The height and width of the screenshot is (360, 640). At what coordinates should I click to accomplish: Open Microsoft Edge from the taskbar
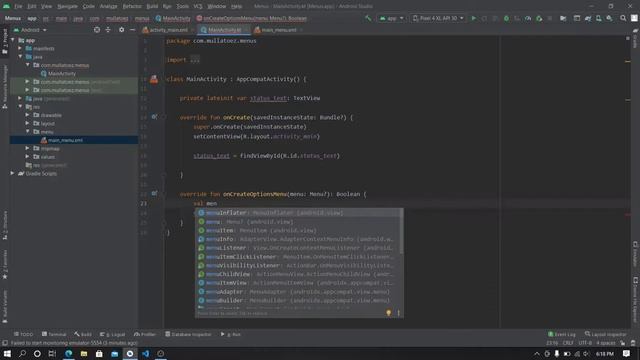pos(69,353)
